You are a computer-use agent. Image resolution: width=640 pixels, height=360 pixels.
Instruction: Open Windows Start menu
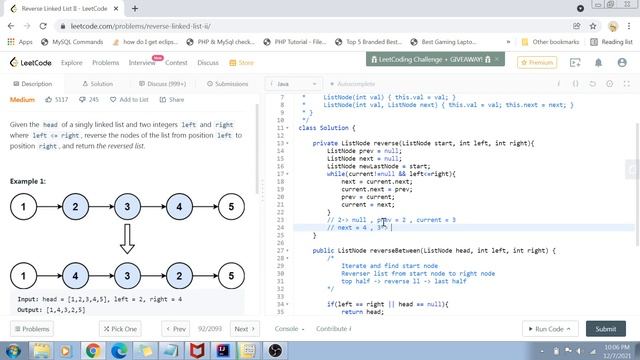point(13,351)
